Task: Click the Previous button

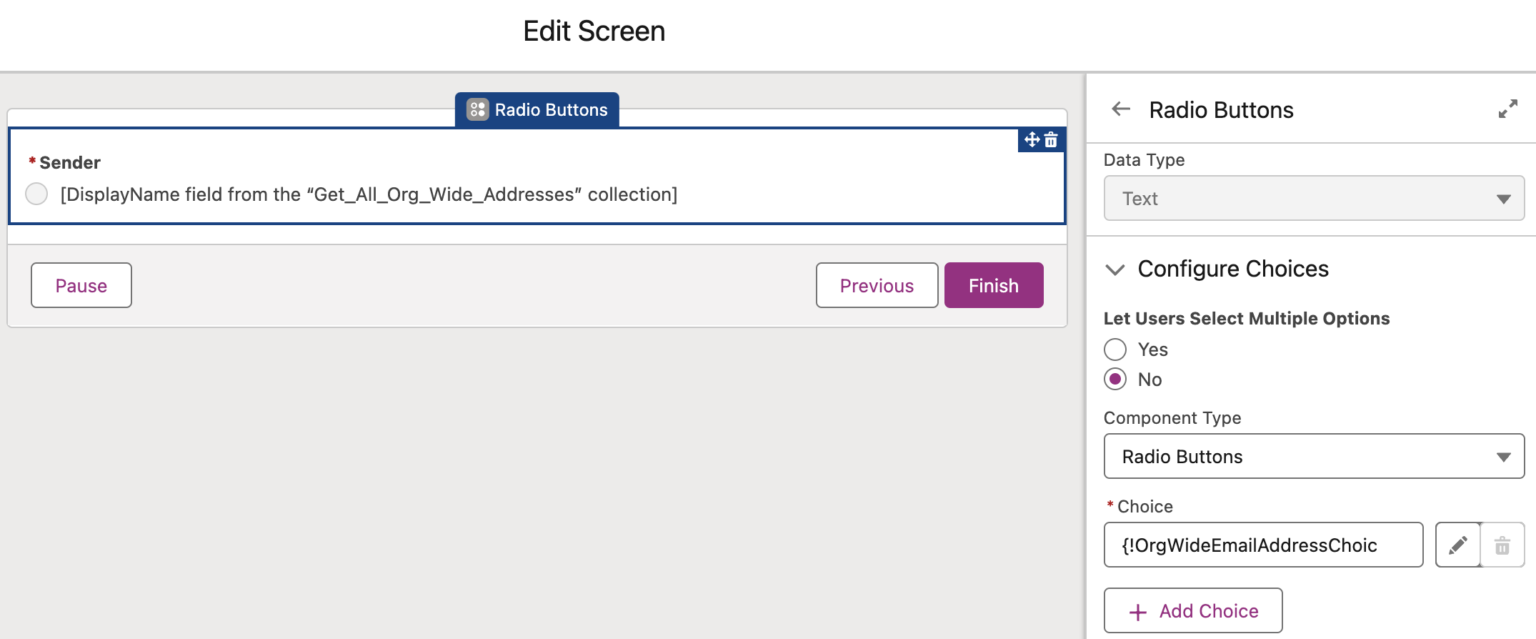Action: 876,285
